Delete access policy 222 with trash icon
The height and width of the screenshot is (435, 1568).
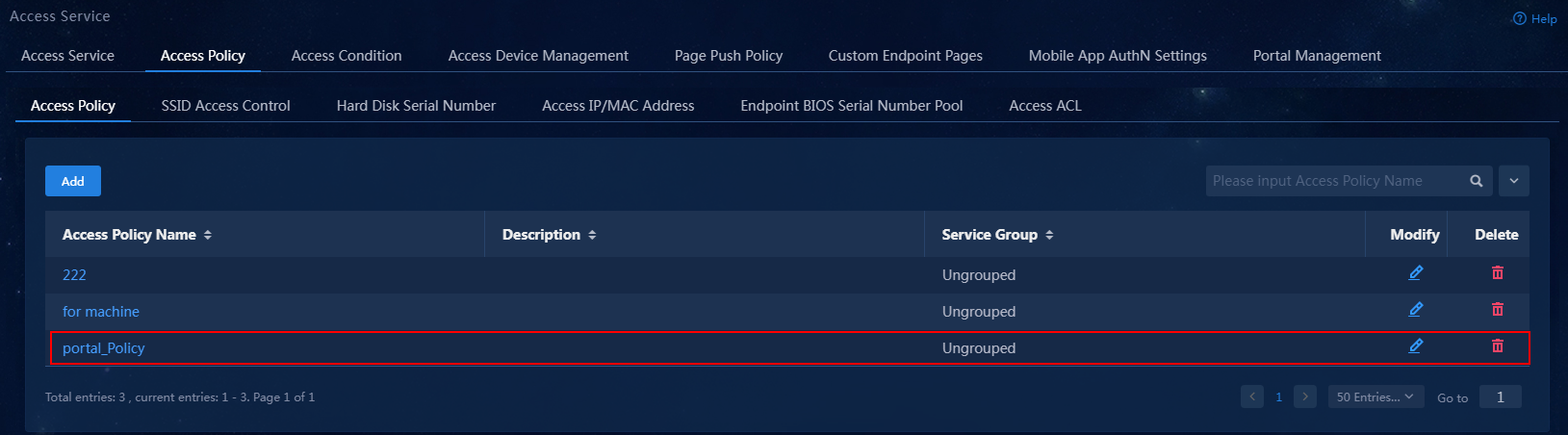(1497, 273)
